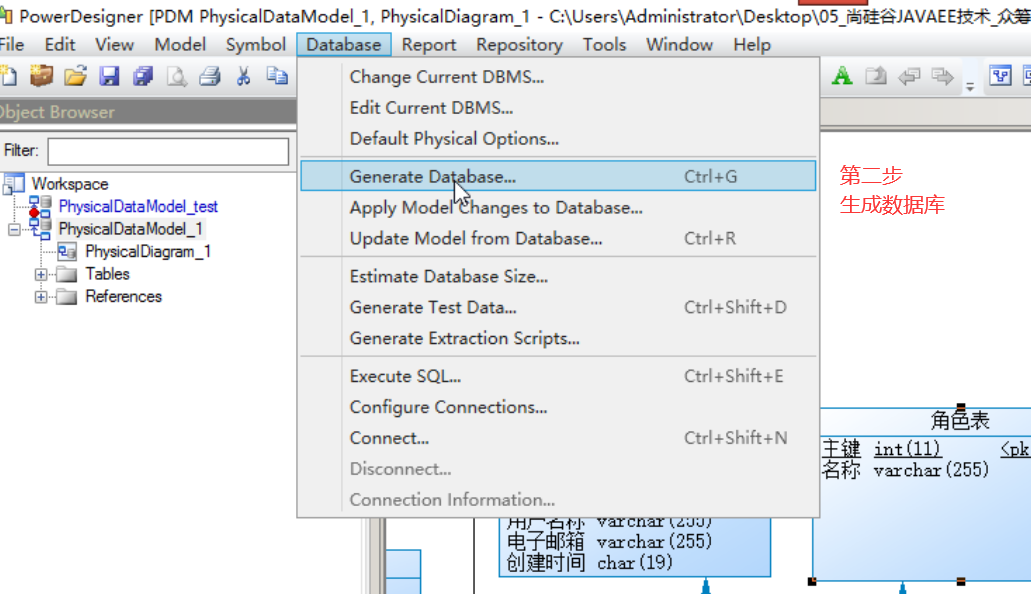The height and width of the screenshot is (594, 1031).
Task: Click the Tables folder icon
Action: 66,274
